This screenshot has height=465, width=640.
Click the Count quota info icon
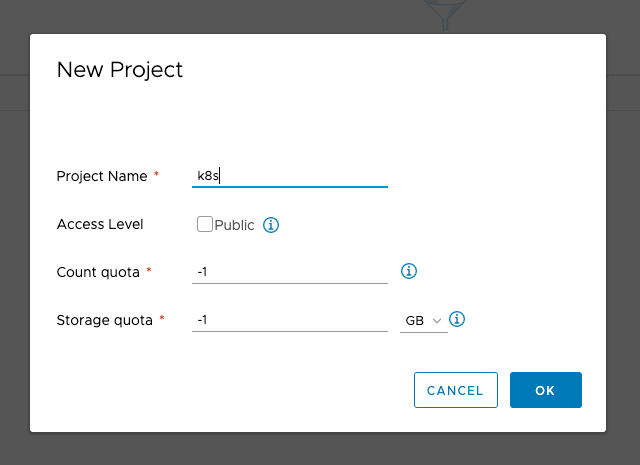(x=409, y=271)
